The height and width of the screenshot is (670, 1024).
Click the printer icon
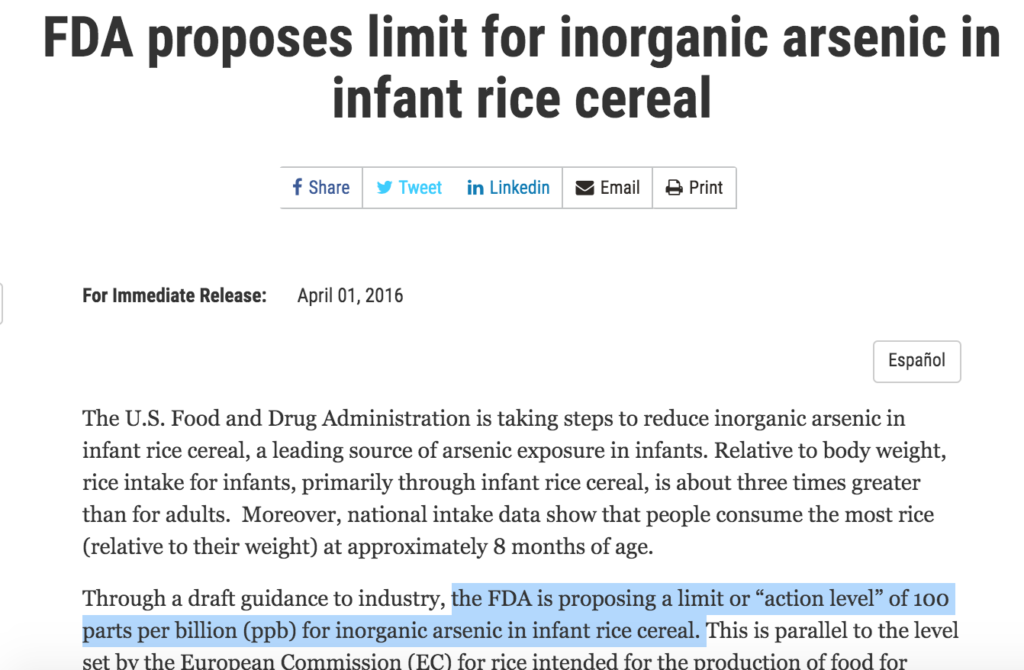tap(674, 188)
